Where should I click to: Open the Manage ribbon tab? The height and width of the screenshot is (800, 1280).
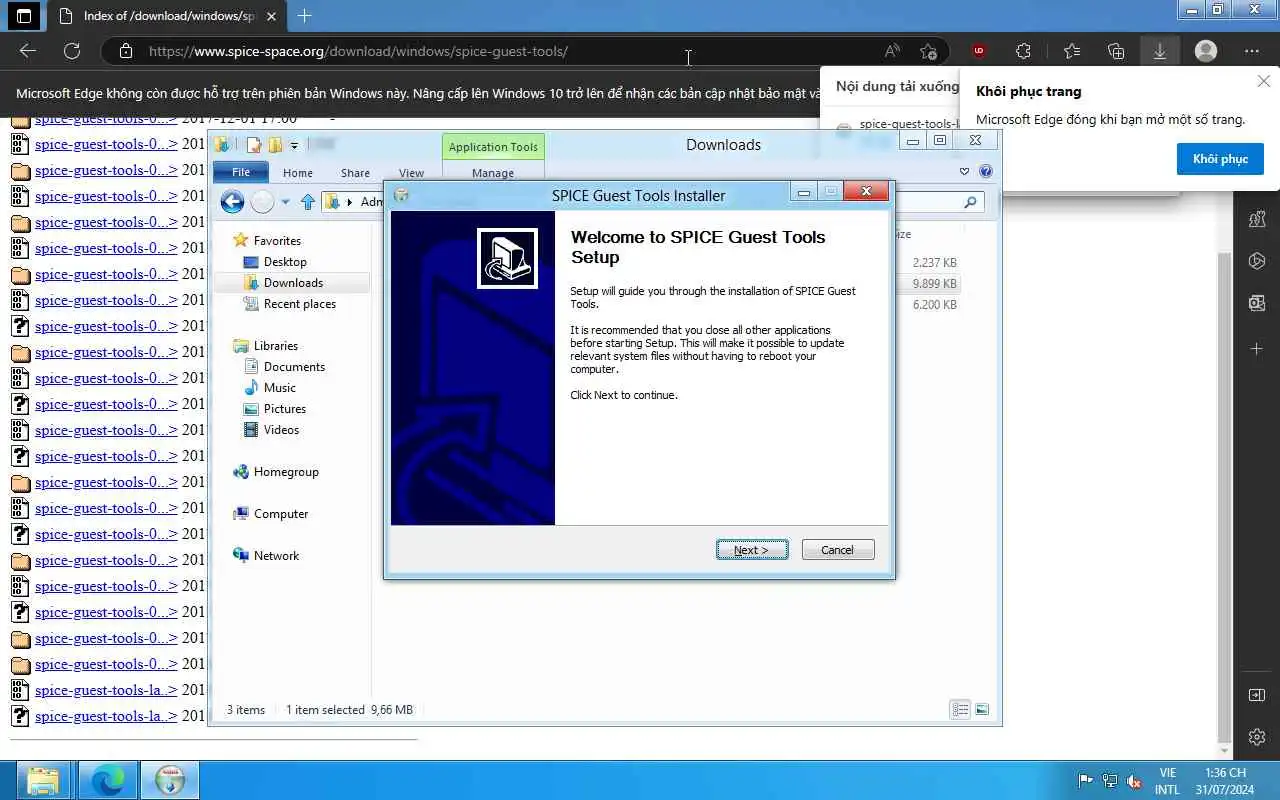click(x=493, y=173)
